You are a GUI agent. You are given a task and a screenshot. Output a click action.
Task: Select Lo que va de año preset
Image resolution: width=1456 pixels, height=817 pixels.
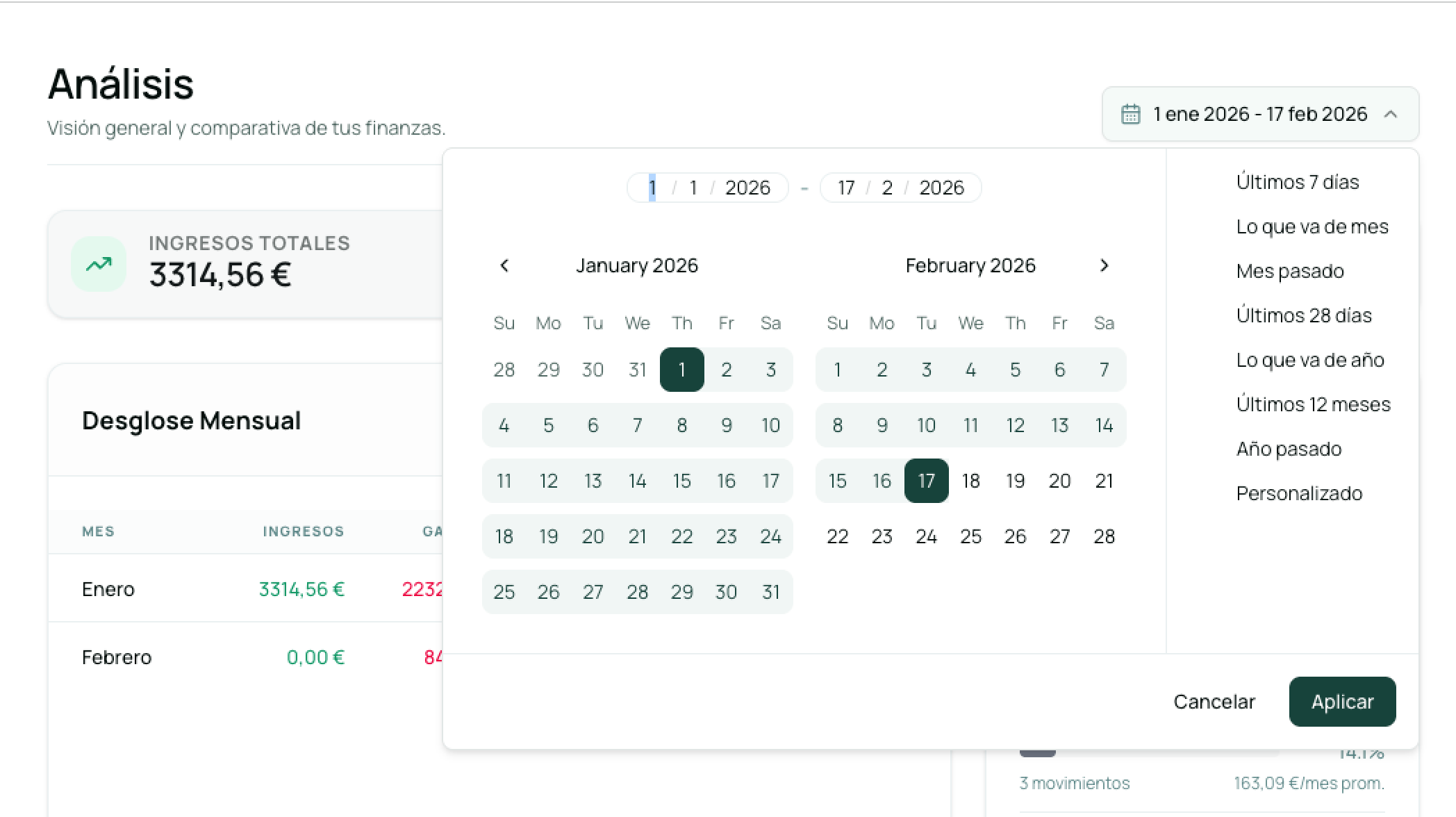tap(1309, 360)
